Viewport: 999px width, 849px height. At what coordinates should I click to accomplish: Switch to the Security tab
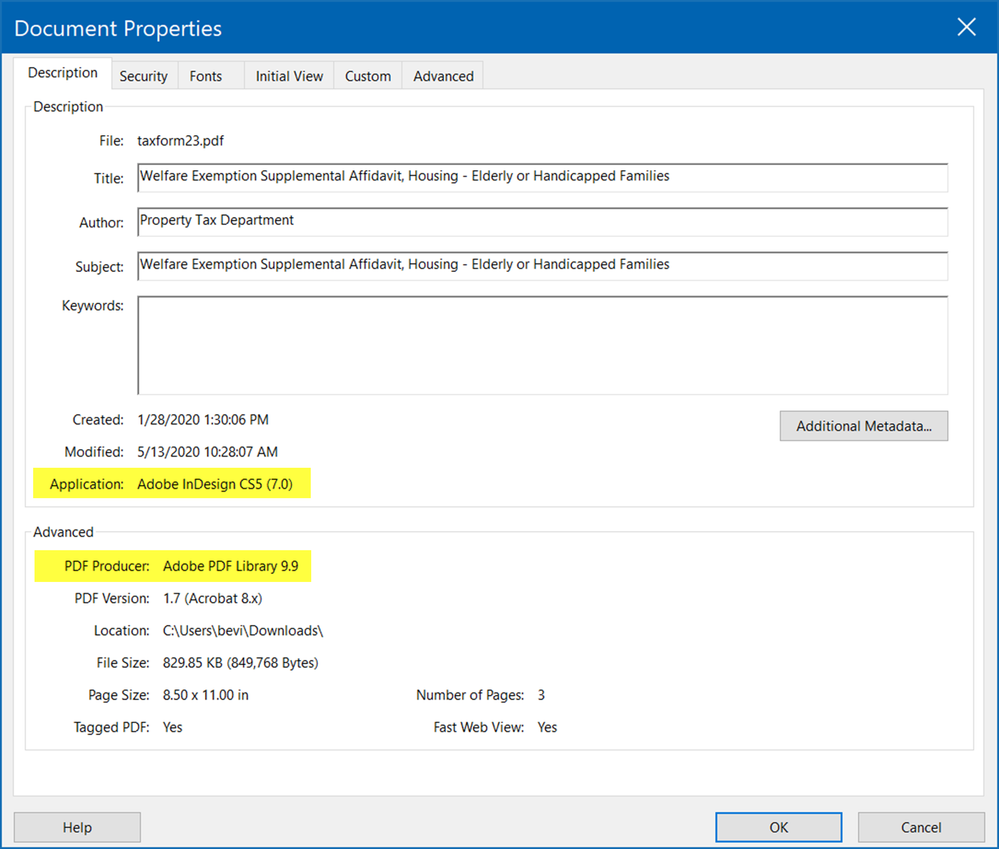[143, 75]
